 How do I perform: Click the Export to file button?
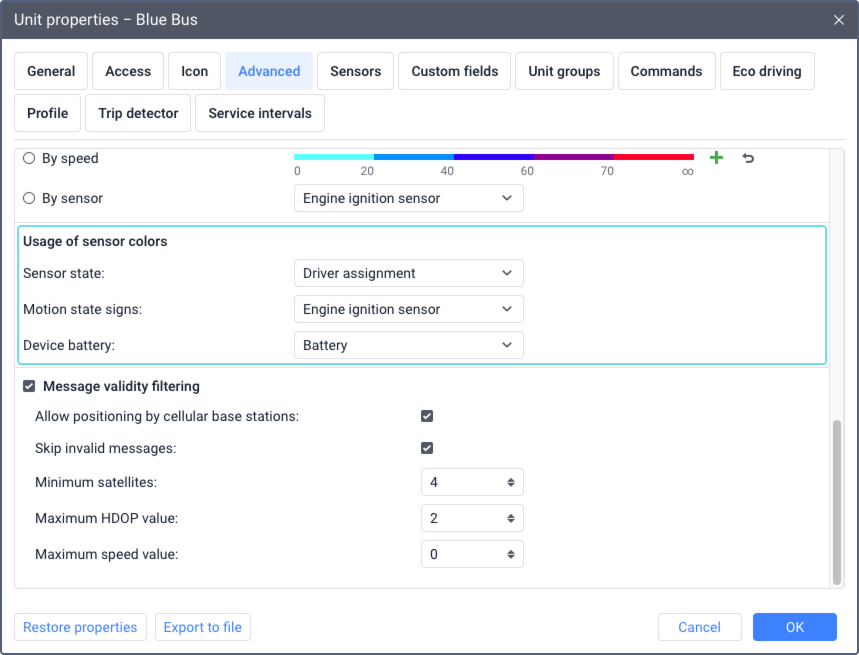203,627
